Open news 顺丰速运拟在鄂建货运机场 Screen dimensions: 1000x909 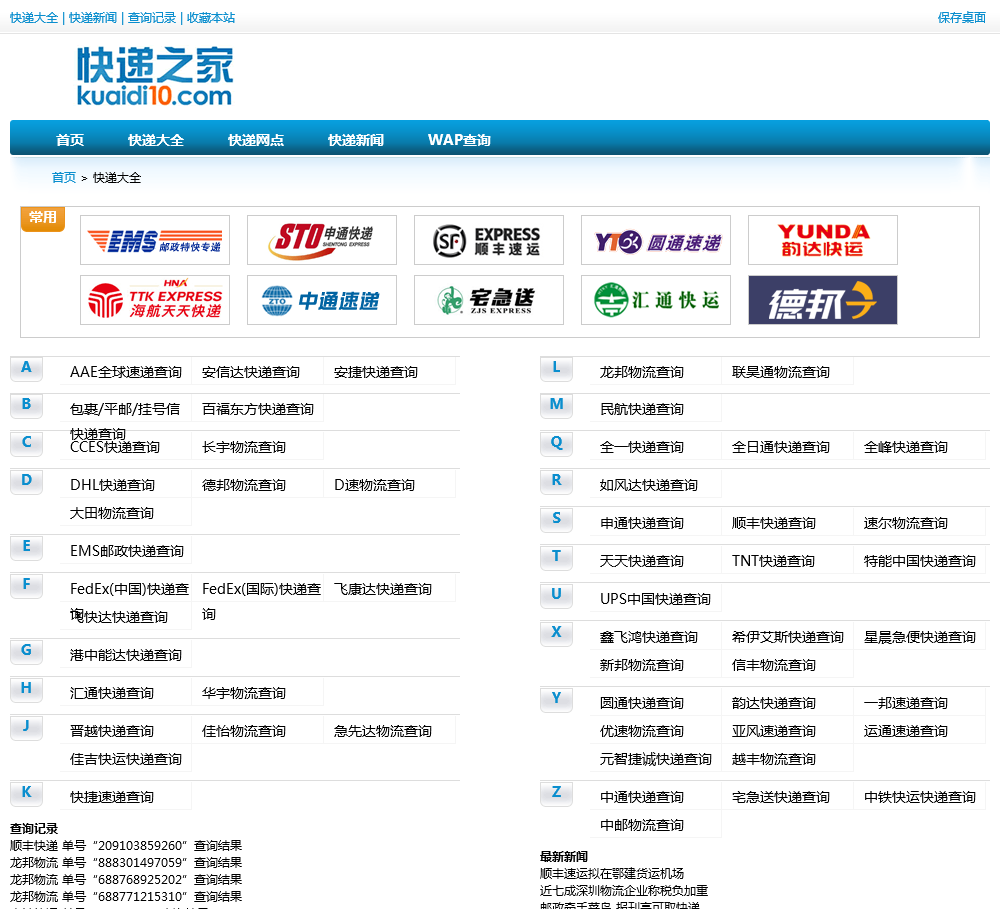(612, 873)
